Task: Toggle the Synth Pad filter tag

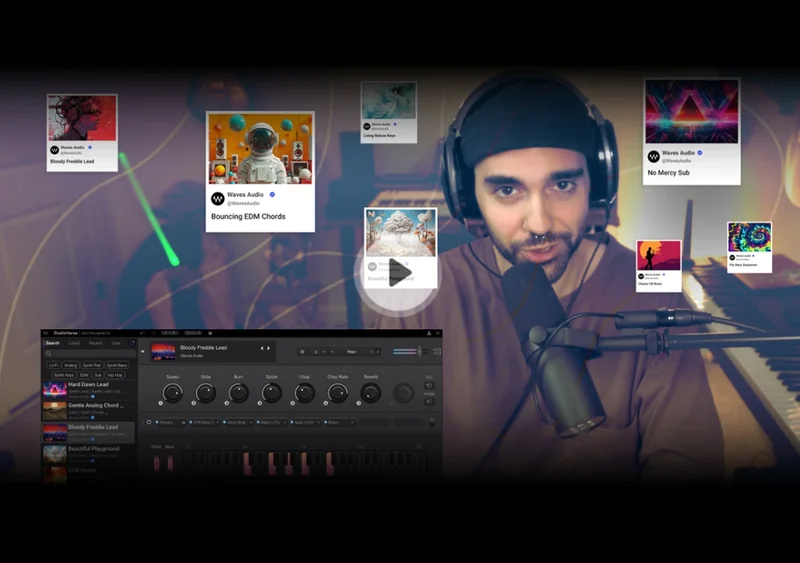Action: coord(92,365)
